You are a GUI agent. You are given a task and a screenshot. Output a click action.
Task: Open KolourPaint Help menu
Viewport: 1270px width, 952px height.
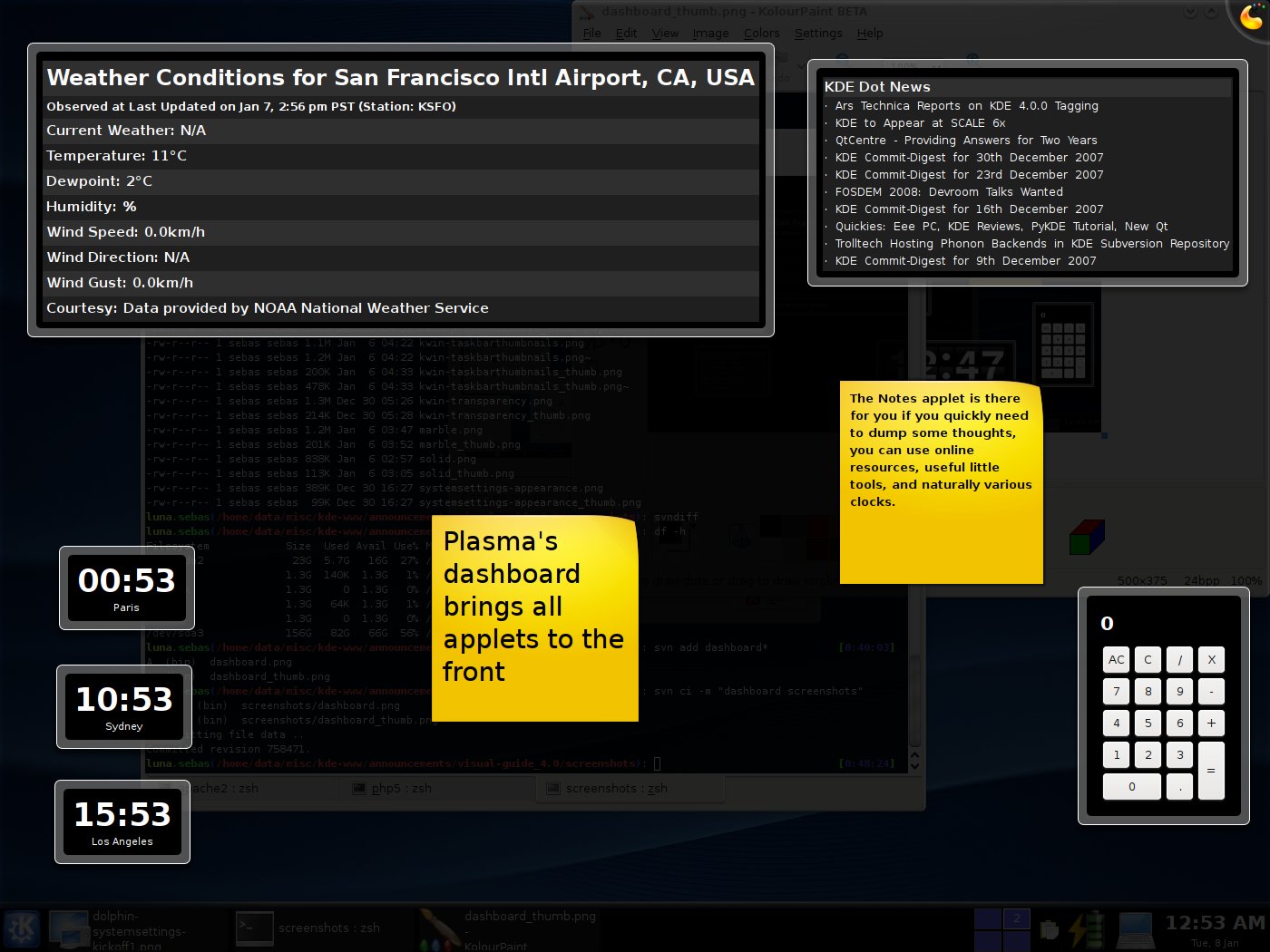point(870,34)
